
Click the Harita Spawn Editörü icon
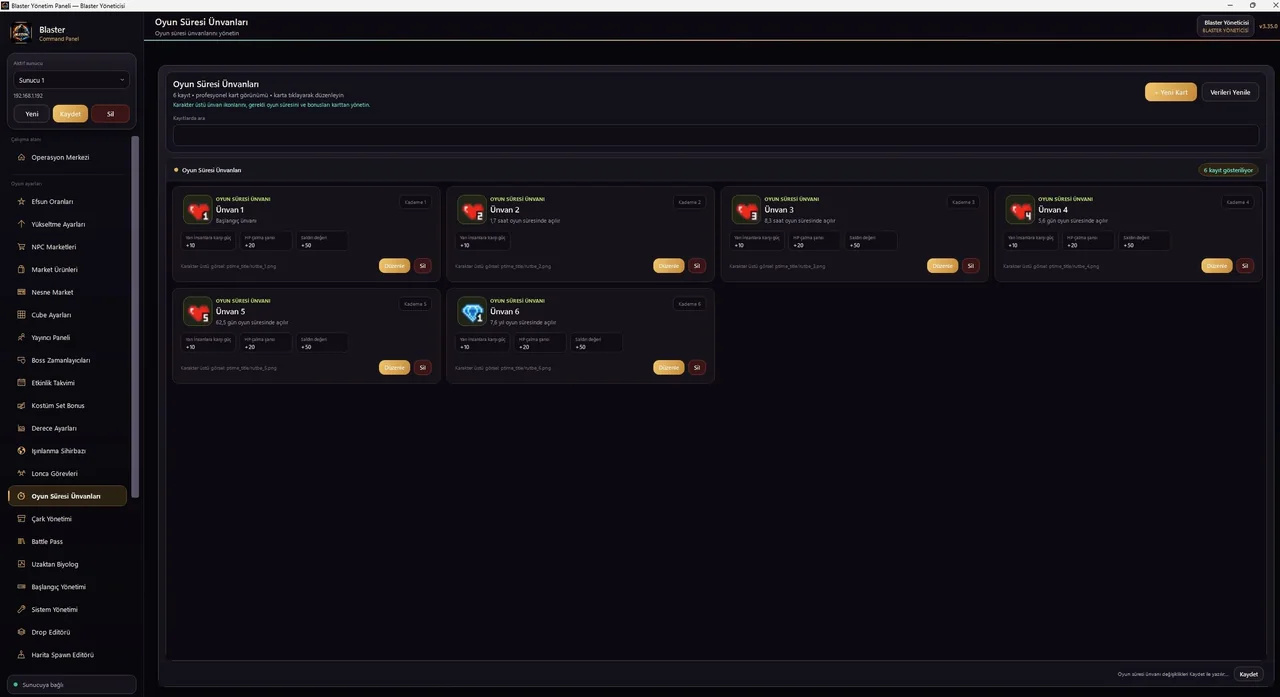pyautogui.click(x=22, y=655)
